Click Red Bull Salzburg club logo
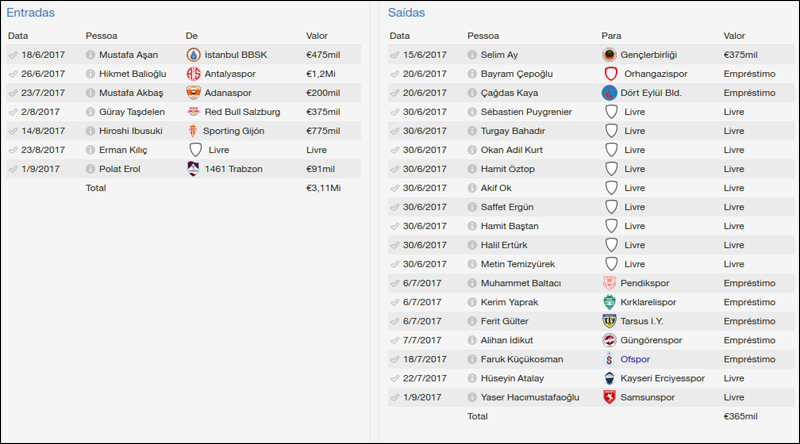This screenshot has width=800, height=444. pos(193,112)
